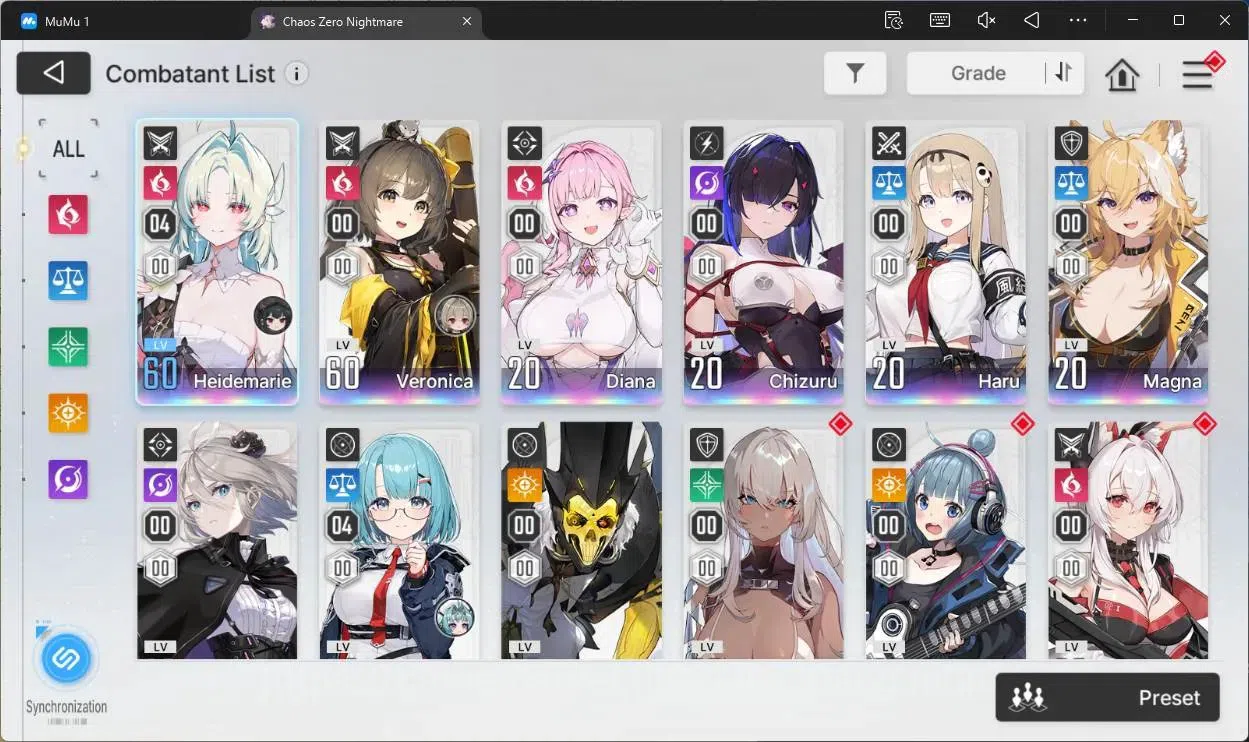Click Diana's level 20 number
Image resolution: width=1249 pixels, height=742 pixels.
click(x=525, y=374)
